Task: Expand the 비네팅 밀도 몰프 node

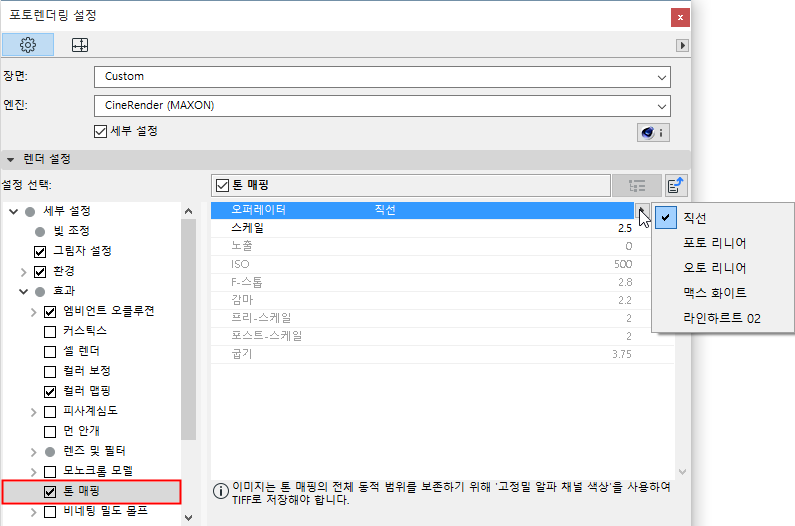Action: pos(33,512)
